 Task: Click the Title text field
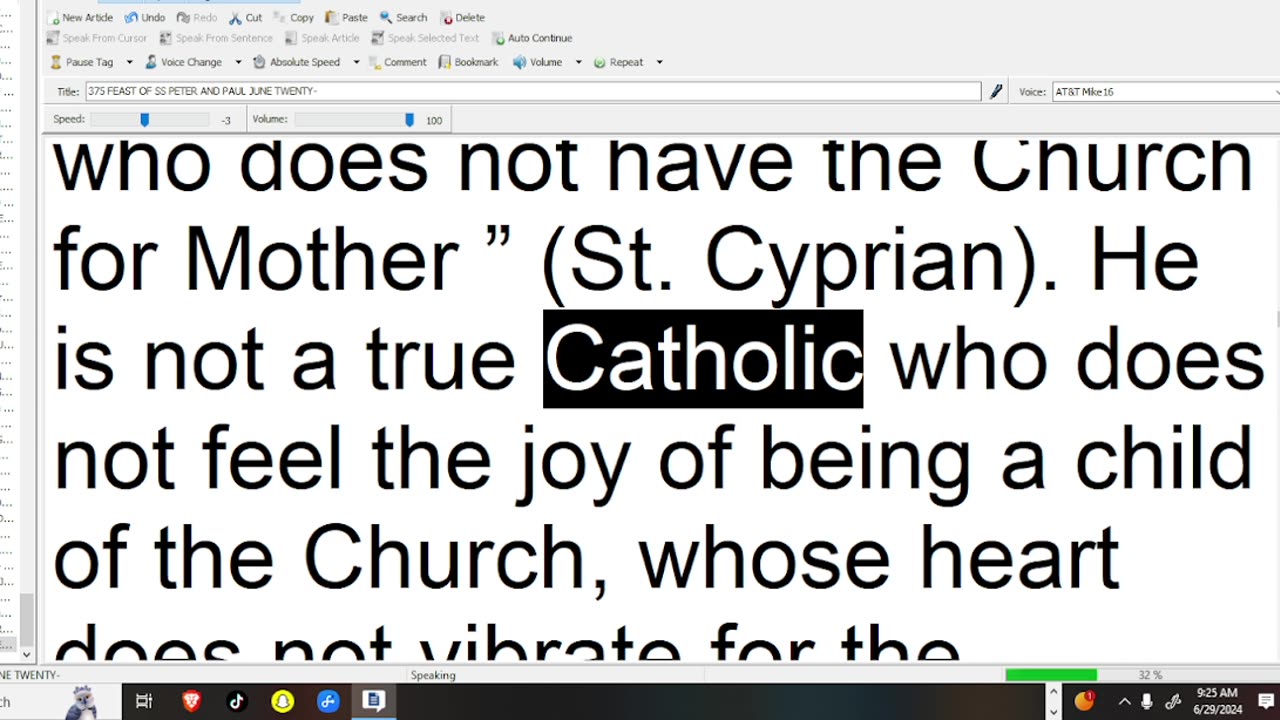(533, 91)
